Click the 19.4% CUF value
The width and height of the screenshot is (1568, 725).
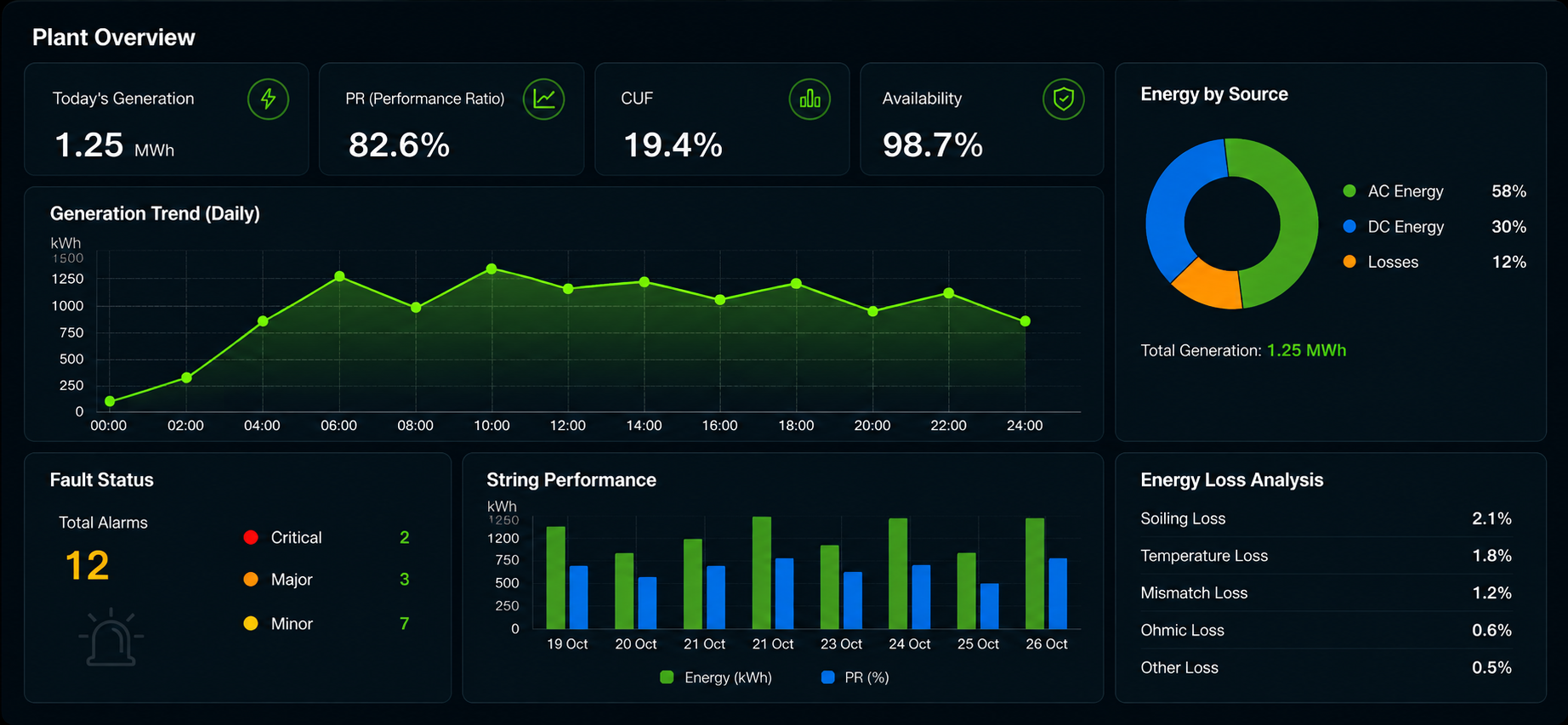pyautogui.click(x=673, y=145)
